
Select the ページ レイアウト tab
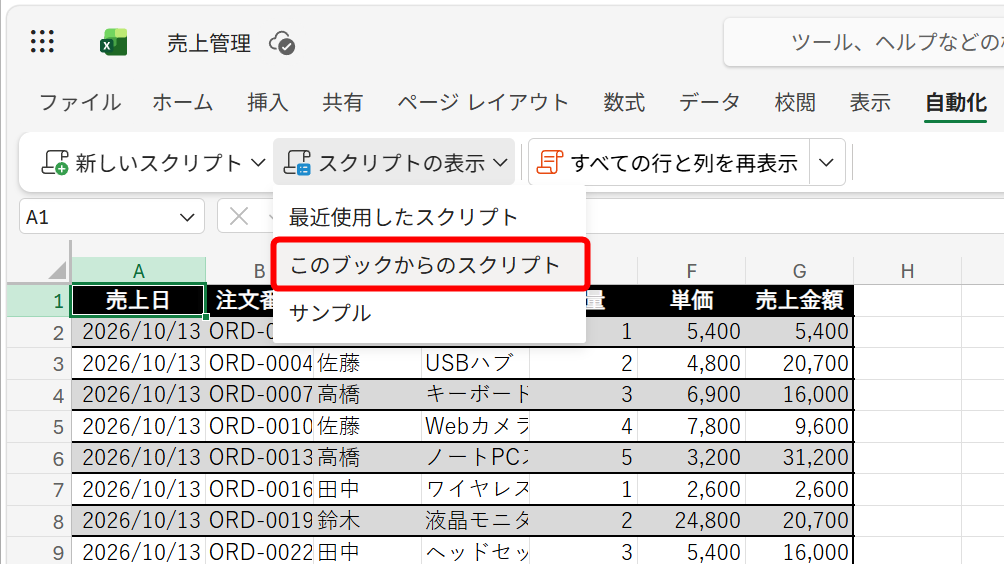point(483,102)
